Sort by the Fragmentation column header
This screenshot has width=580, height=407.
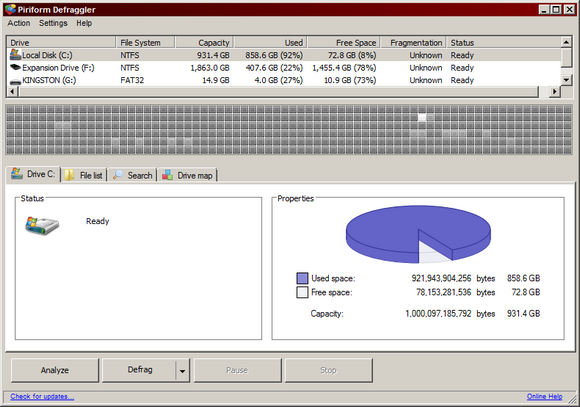click(413, 43)
